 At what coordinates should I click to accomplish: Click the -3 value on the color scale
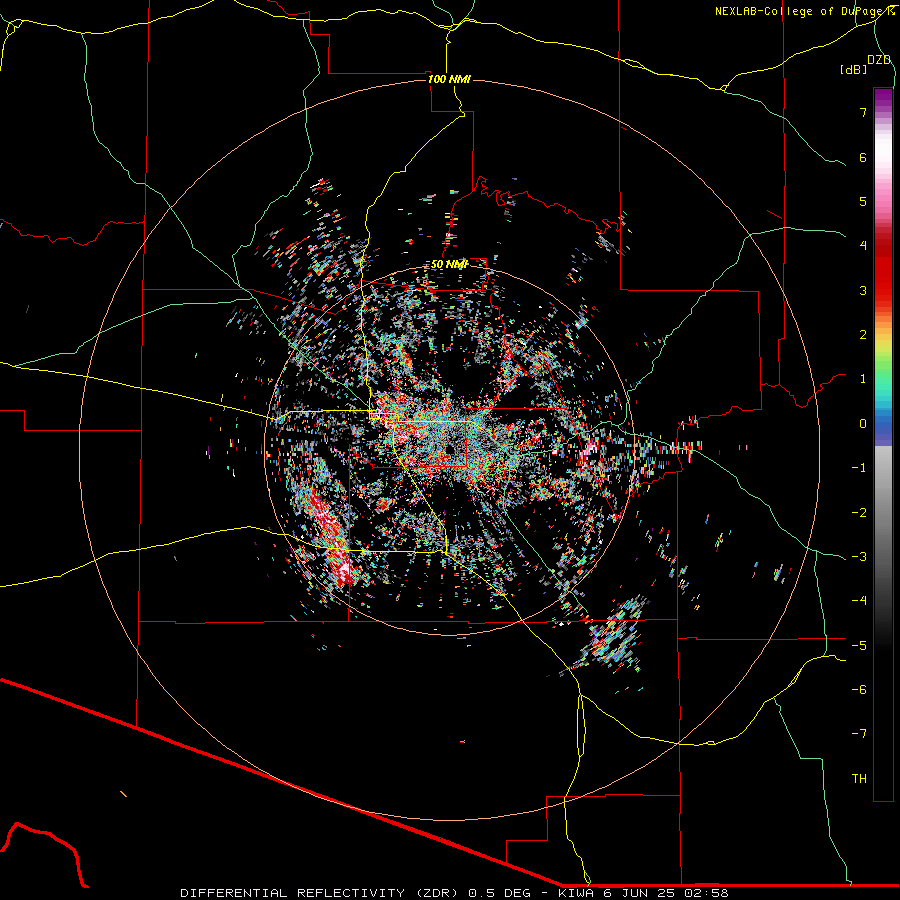coord(859,557)
